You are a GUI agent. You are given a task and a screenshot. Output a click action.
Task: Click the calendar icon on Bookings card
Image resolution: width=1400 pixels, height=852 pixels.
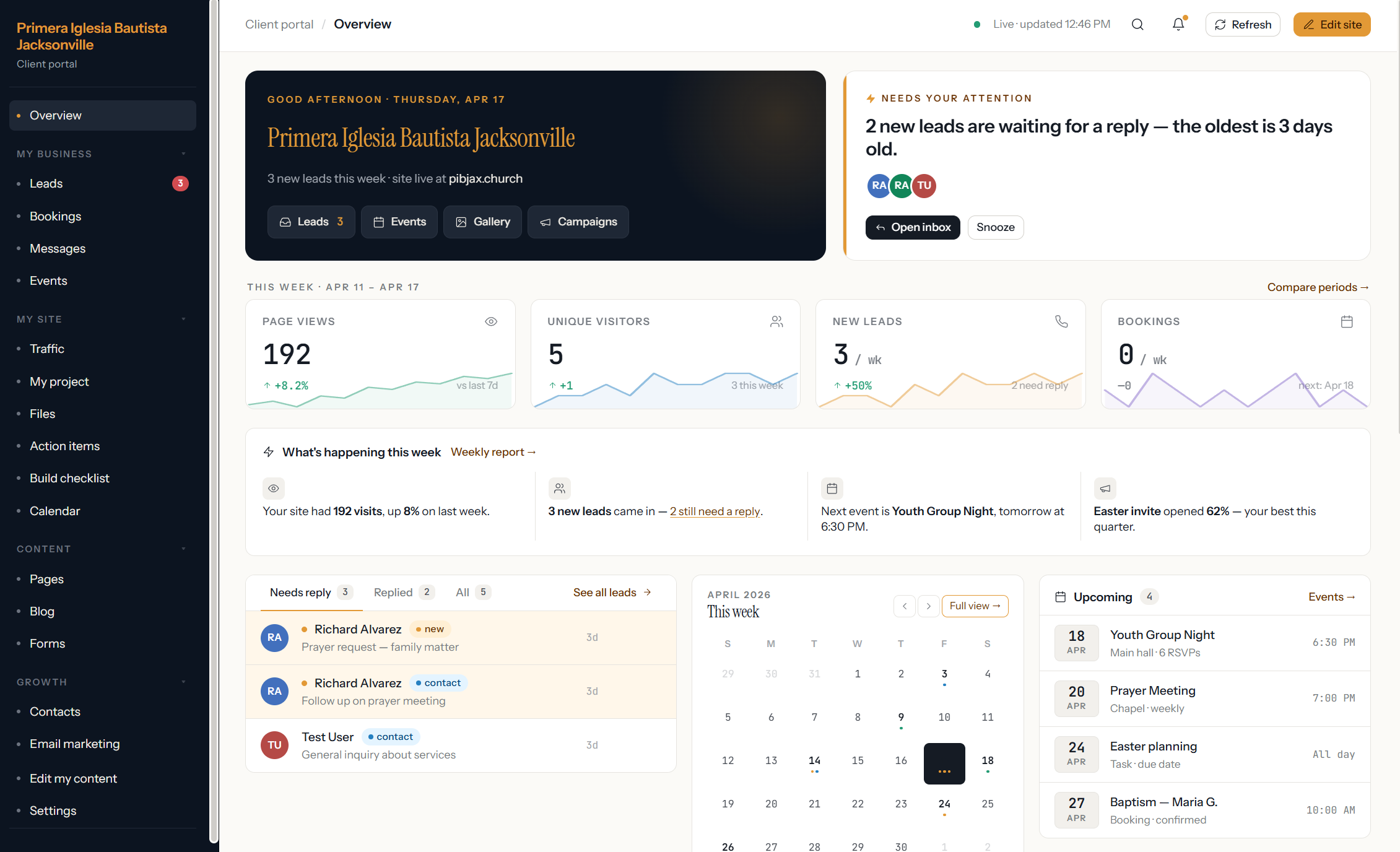[x=1347, y=321]
